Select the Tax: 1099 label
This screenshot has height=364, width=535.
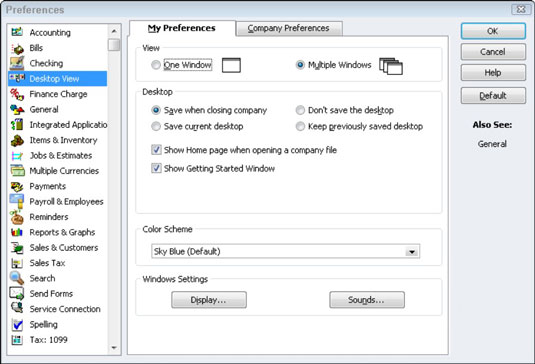(48, 340)
